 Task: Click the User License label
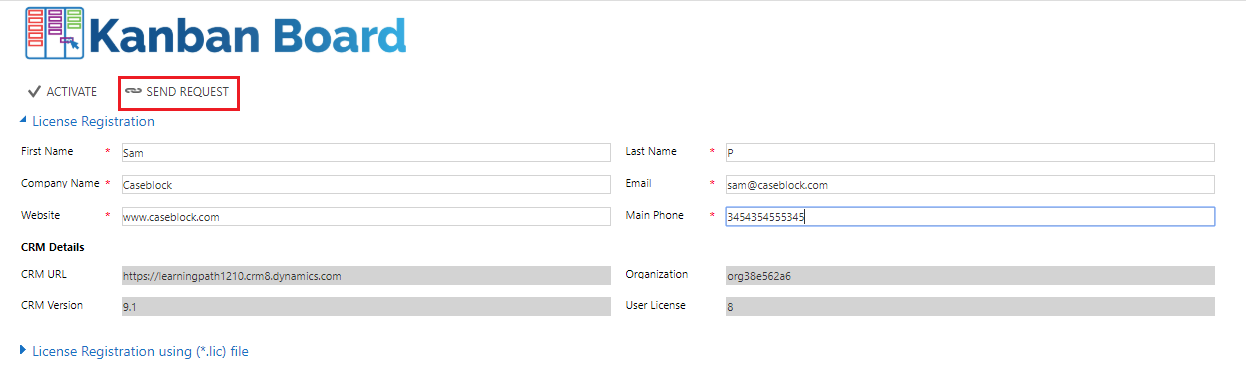coord(655,305)
